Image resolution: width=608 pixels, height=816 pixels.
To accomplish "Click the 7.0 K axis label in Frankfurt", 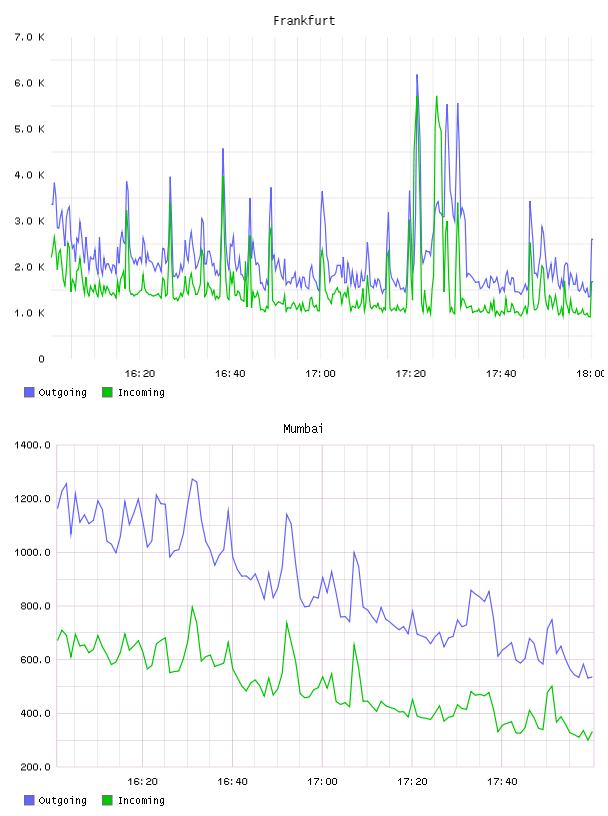I will click(x=29, y=37).
